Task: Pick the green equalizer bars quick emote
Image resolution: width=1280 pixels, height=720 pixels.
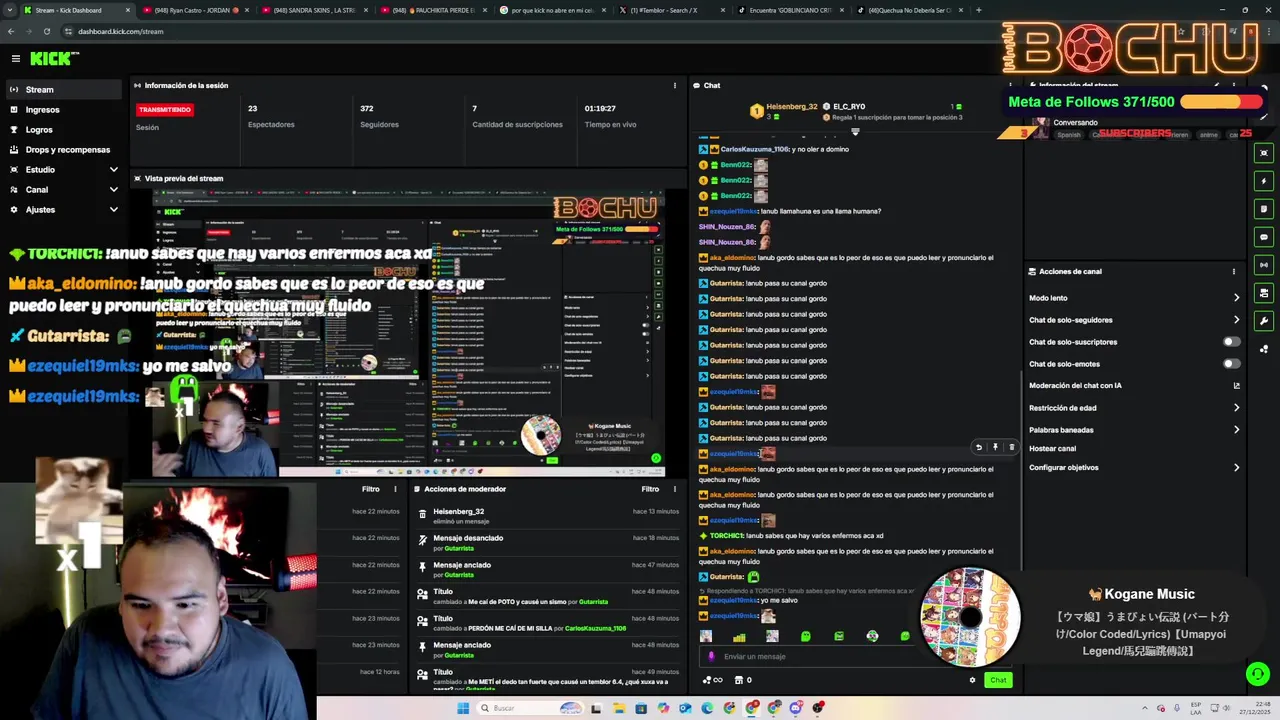Action: click(739, 636)
